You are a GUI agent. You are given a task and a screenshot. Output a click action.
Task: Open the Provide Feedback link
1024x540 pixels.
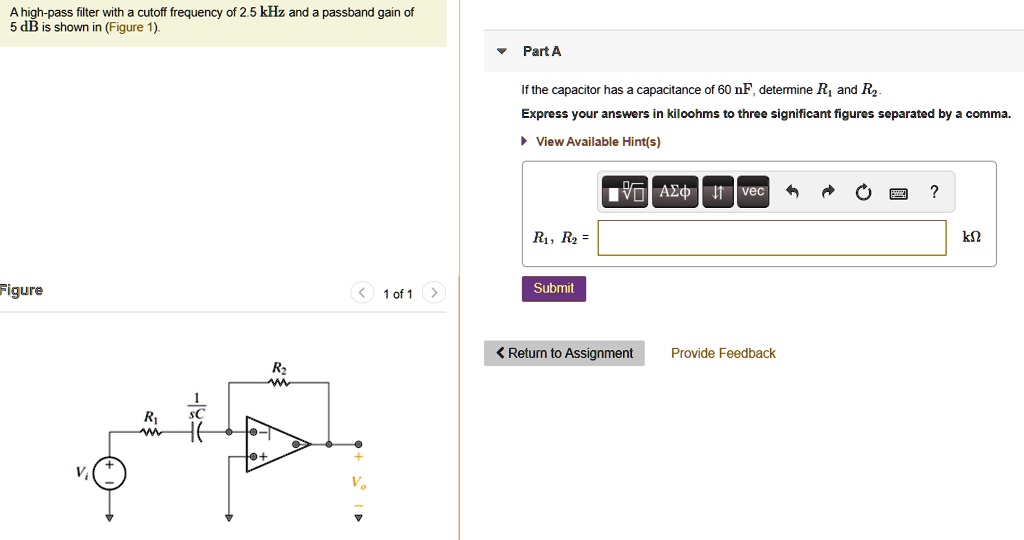(x=723, y=353)
